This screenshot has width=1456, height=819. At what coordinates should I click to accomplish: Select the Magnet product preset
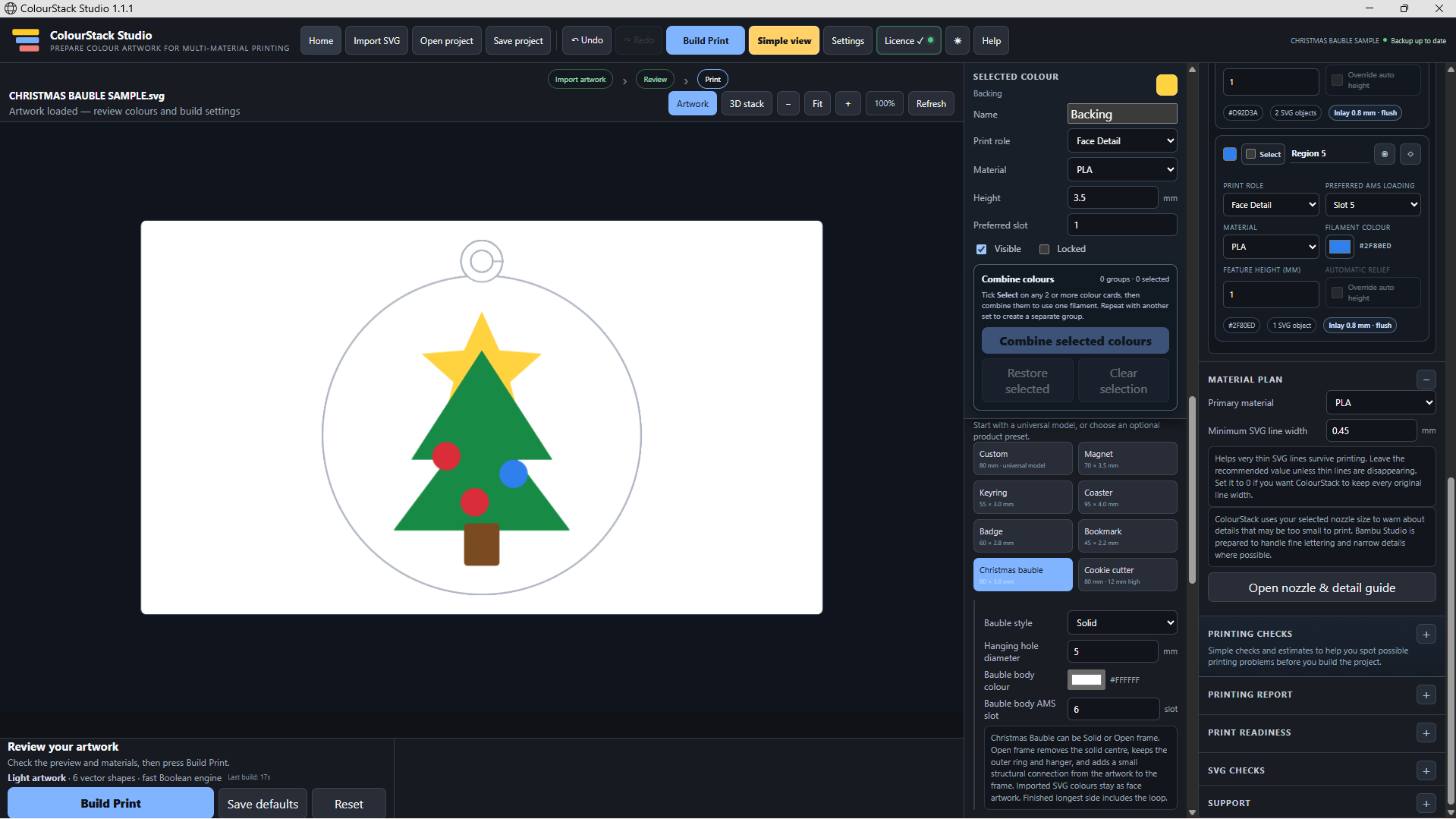tap(1127, 459)
